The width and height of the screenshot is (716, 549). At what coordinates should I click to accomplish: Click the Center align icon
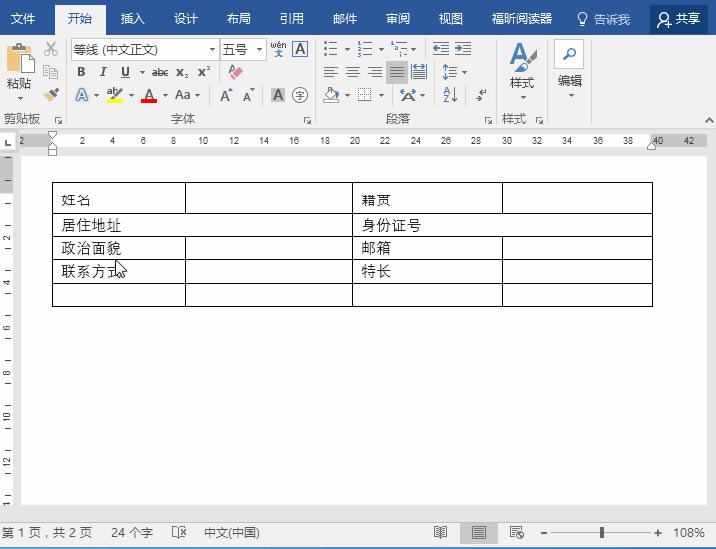(353, 72)
